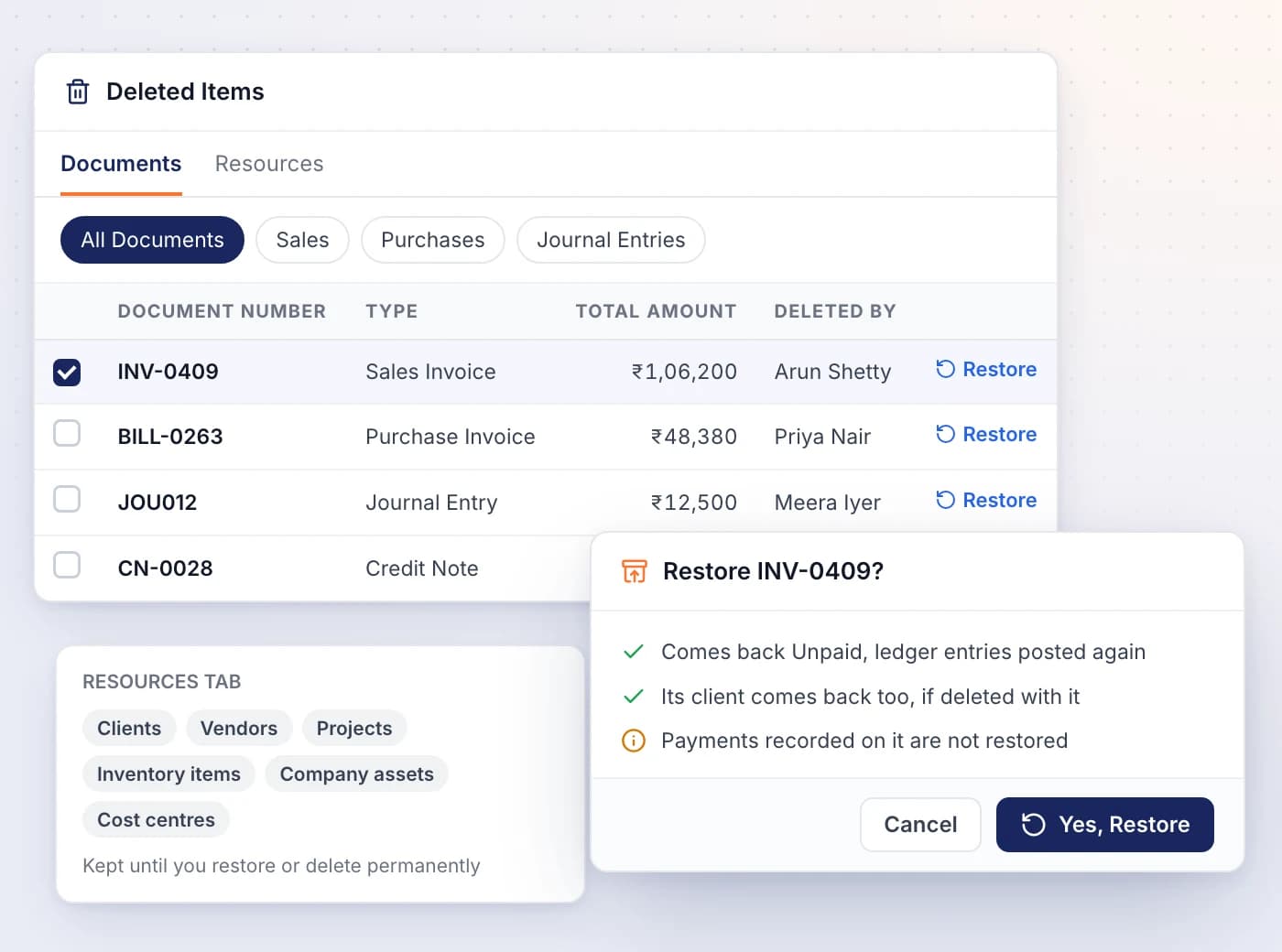Screen dimensions: 1282x952
Task: Click the restore arrow icon for INV-0409
Action: coord(945,369)
